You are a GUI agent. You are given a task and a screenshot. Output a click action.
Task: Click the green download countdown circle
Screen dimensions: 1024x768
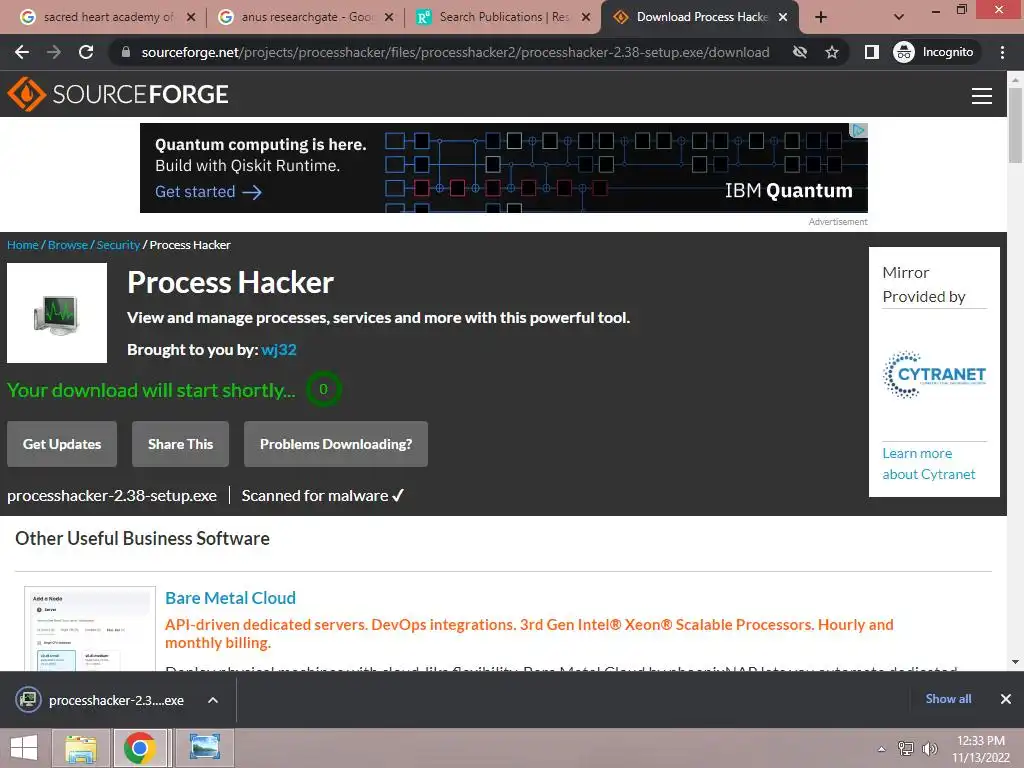tap(323, 389)
